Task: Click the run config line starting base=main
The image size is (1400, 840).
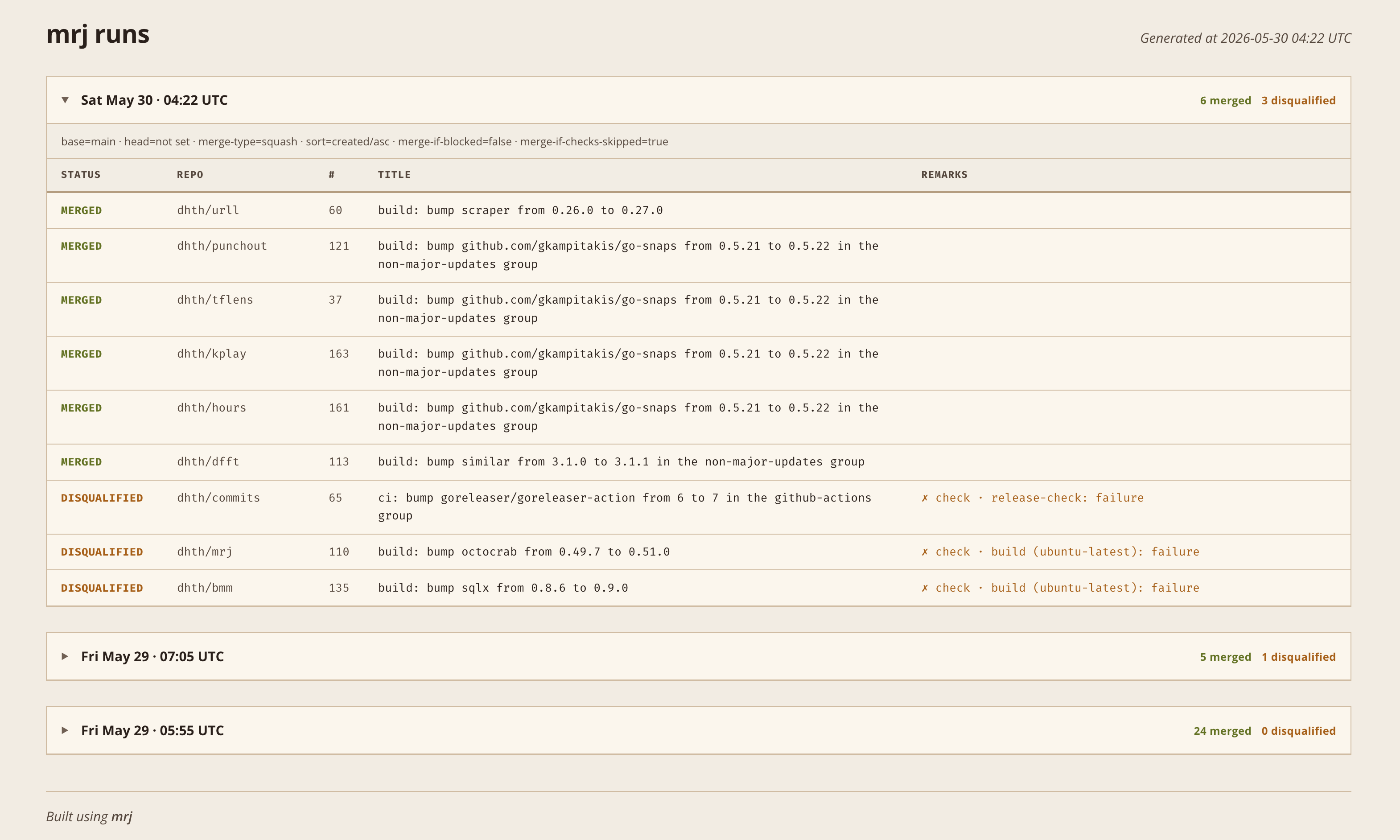Action: click(x=364, y=141)
